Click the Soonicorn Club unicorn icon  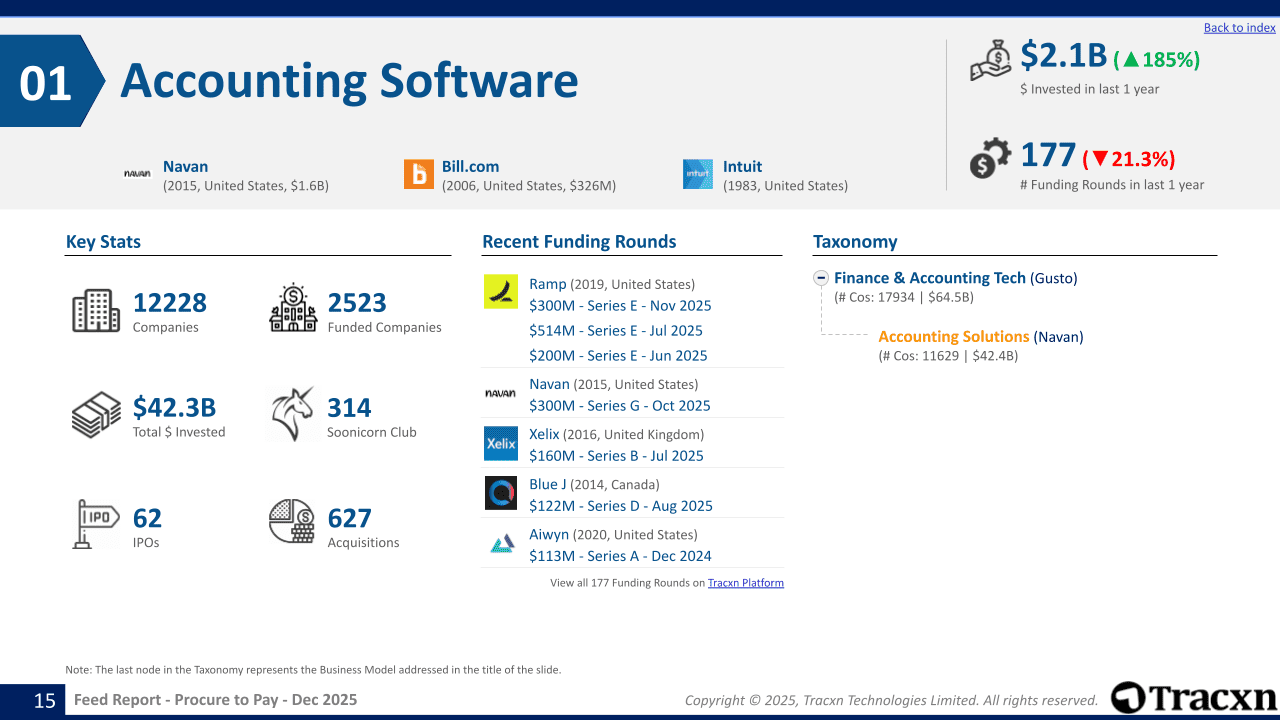click(x=292, y=414)
